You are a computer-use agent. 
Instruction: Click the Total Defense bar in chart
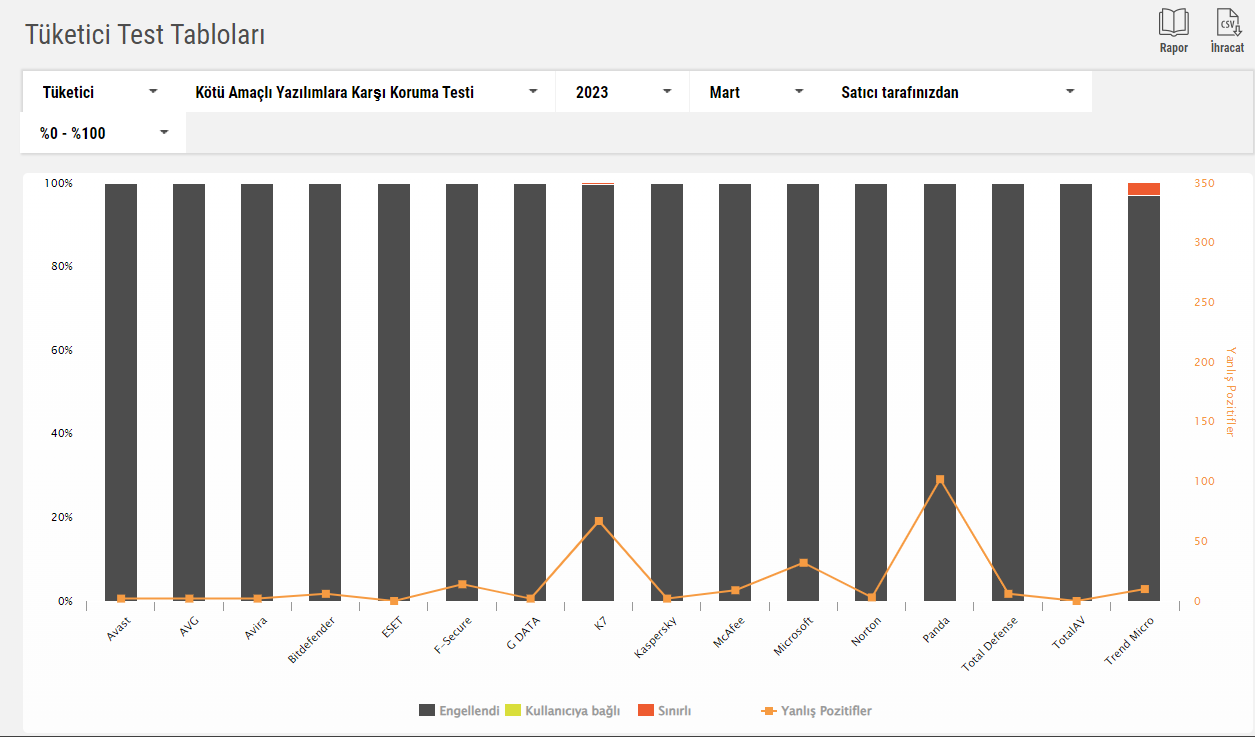[1008, 392]
